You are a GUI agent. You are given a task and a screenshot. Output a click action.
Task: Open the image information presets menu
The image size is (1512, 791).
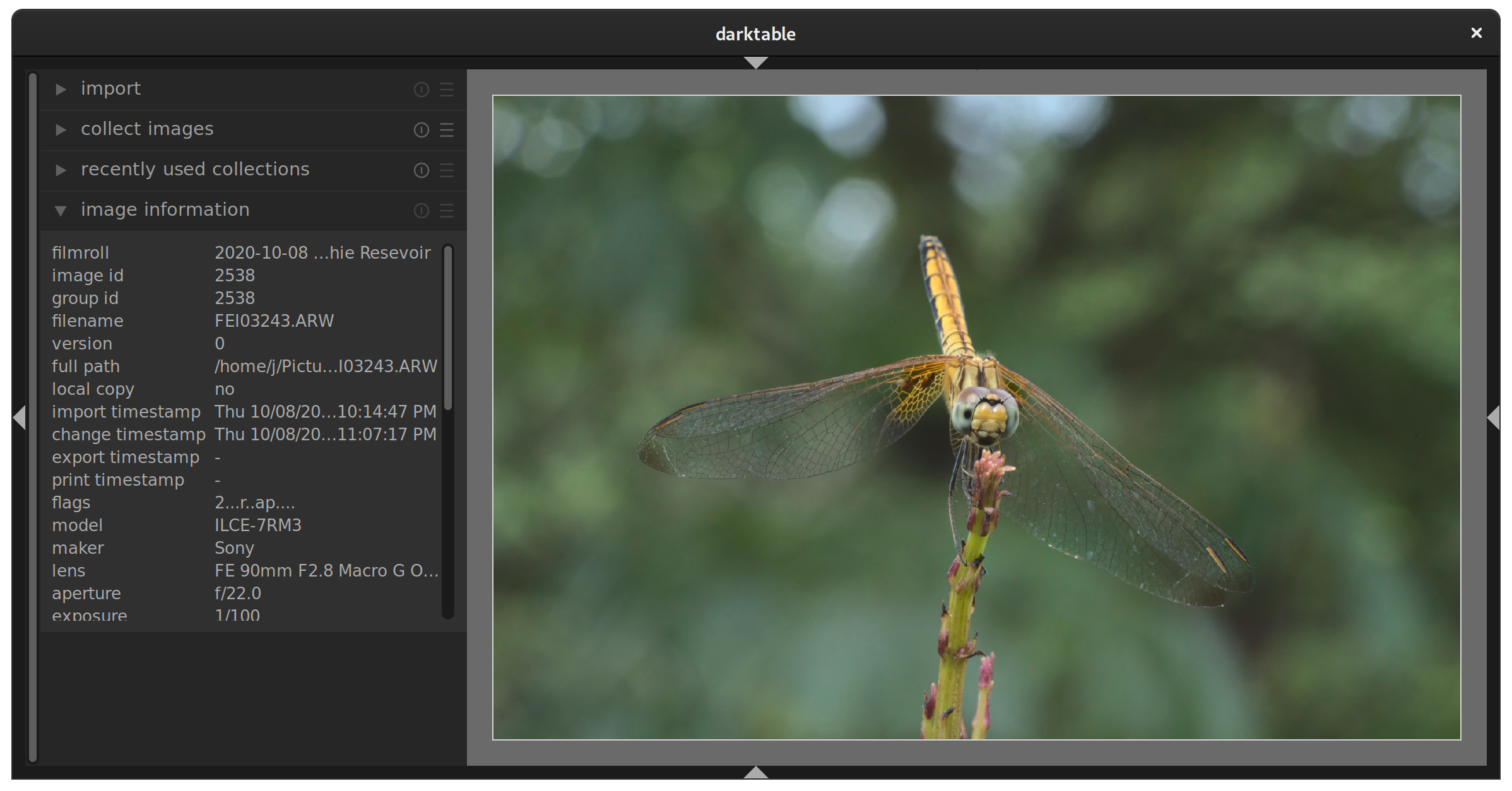coord(447,211)
